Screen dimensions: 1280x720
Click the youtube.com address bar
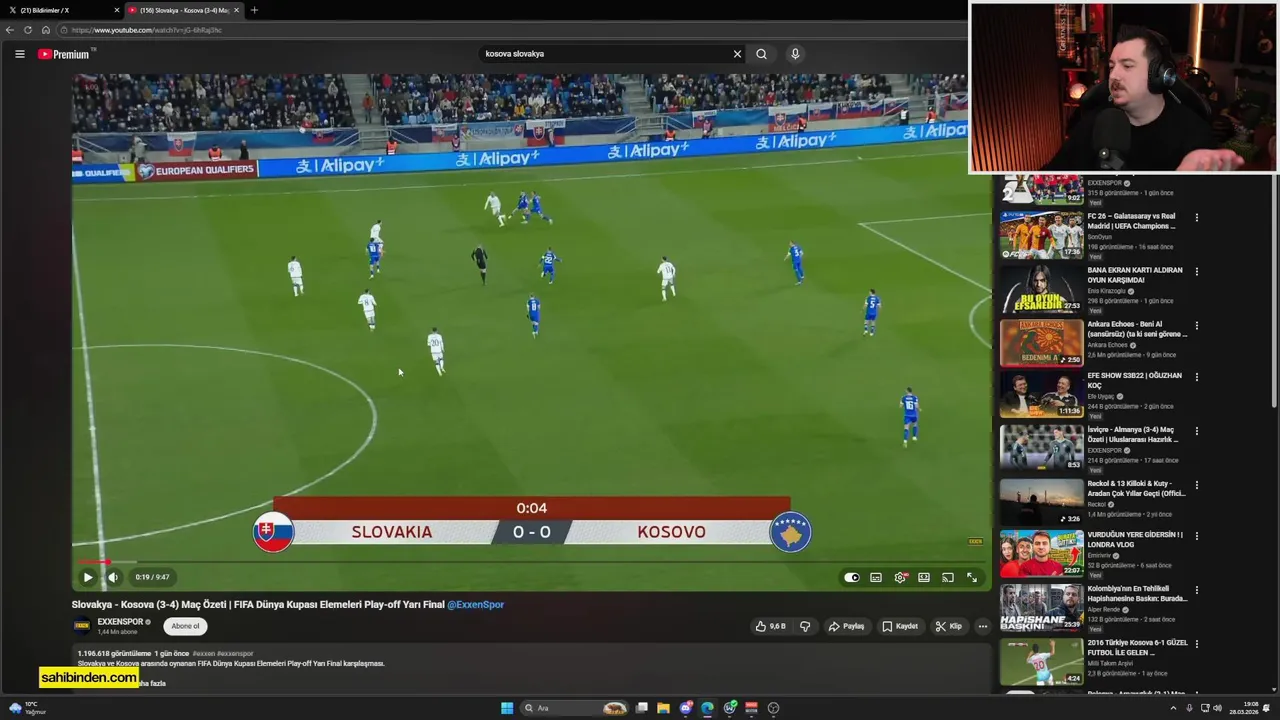pyautogui.click(x=510, y=30)
